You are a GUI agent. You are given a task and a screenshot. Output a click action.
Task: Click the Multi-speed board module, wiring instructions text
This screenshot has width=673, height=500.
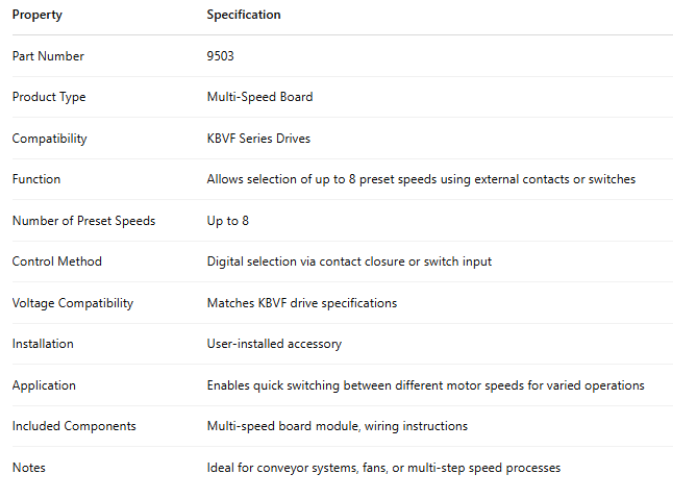[x=337, y=426]
